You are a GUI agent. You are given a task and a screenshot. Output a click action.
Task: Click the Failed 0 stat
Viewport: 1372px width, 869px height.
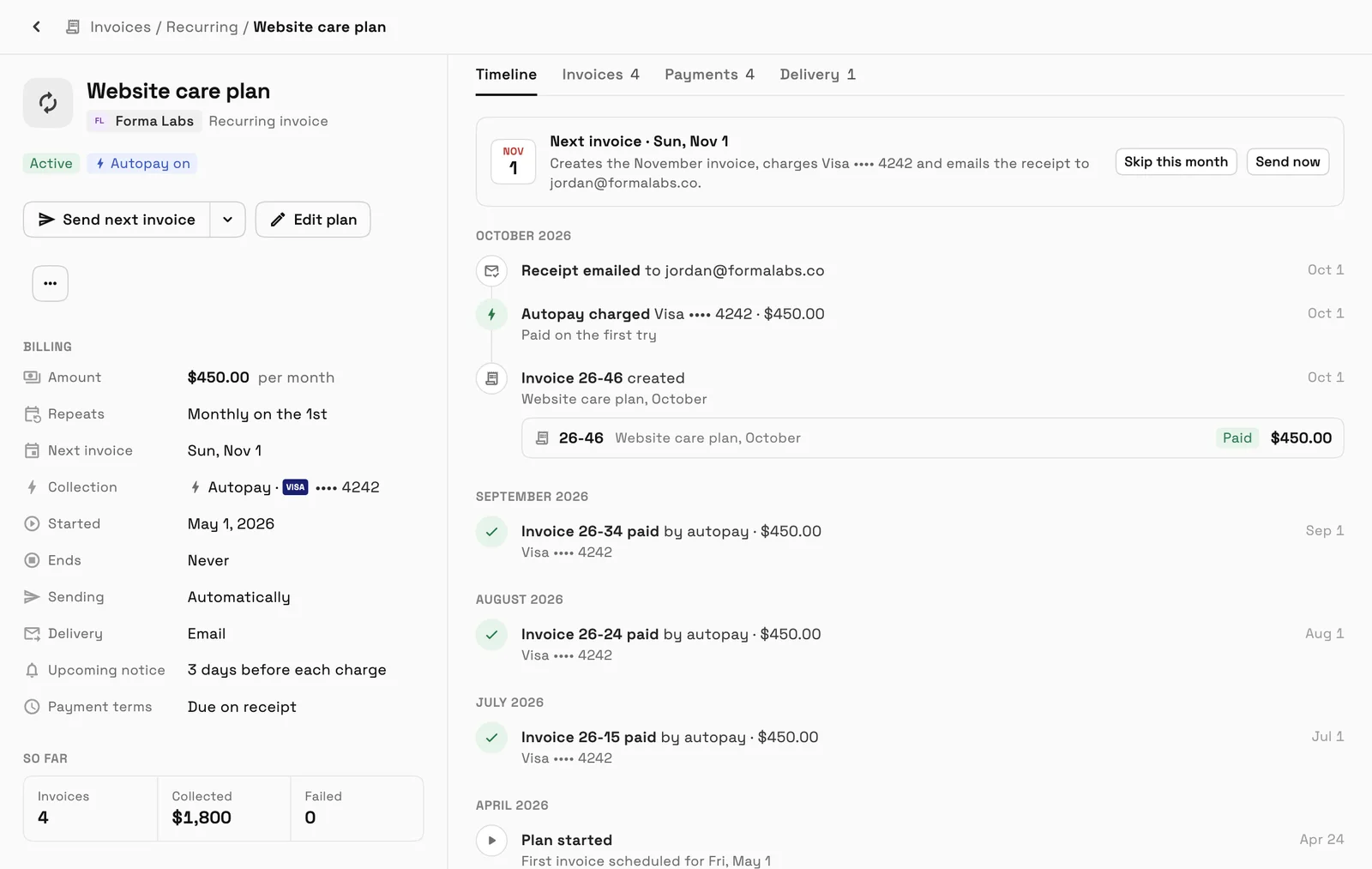[x=357, y=808]
